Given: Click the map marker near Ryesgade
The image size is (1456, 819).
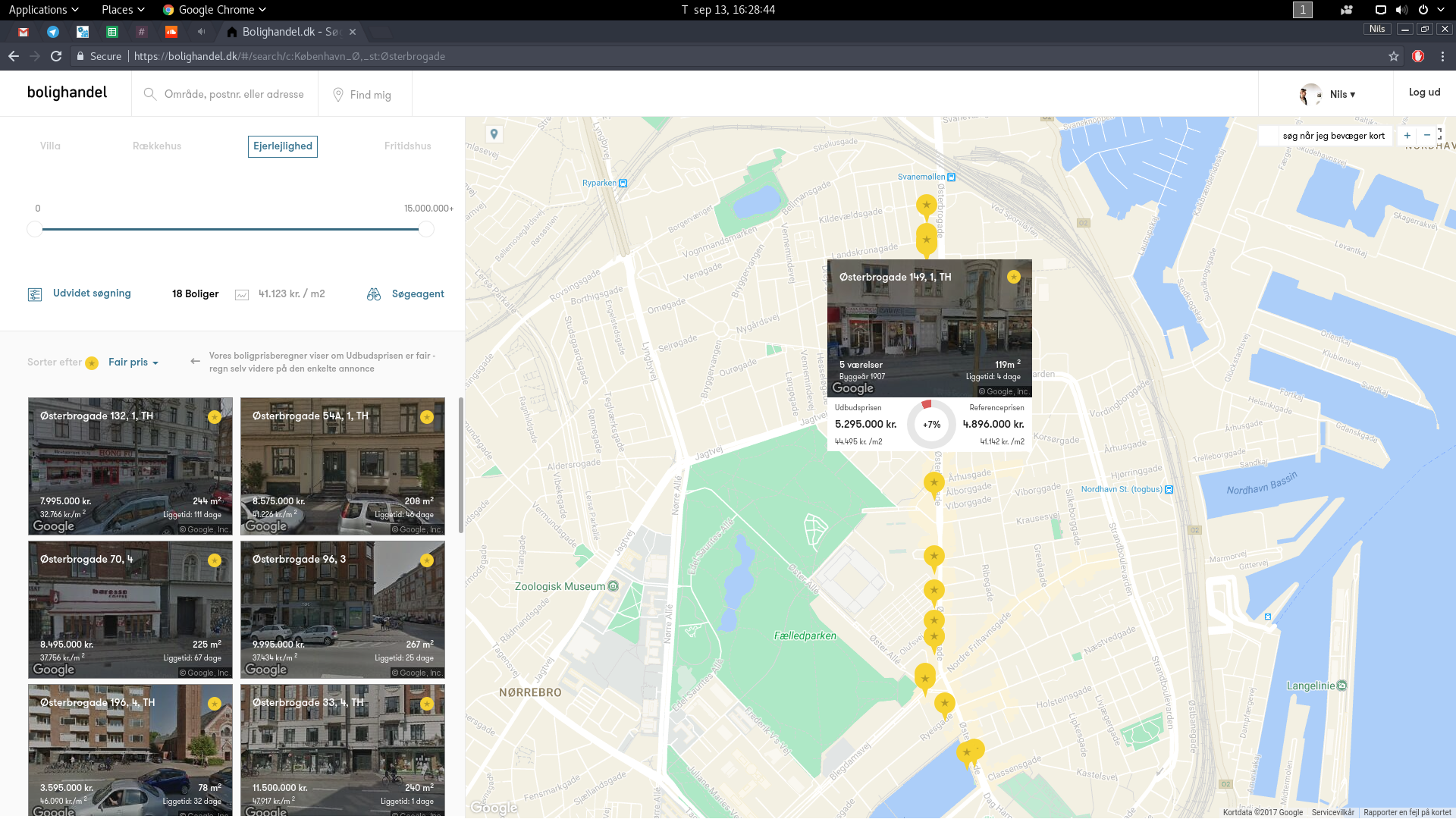Looking at the screenshot, I should (x=944, y=705).
